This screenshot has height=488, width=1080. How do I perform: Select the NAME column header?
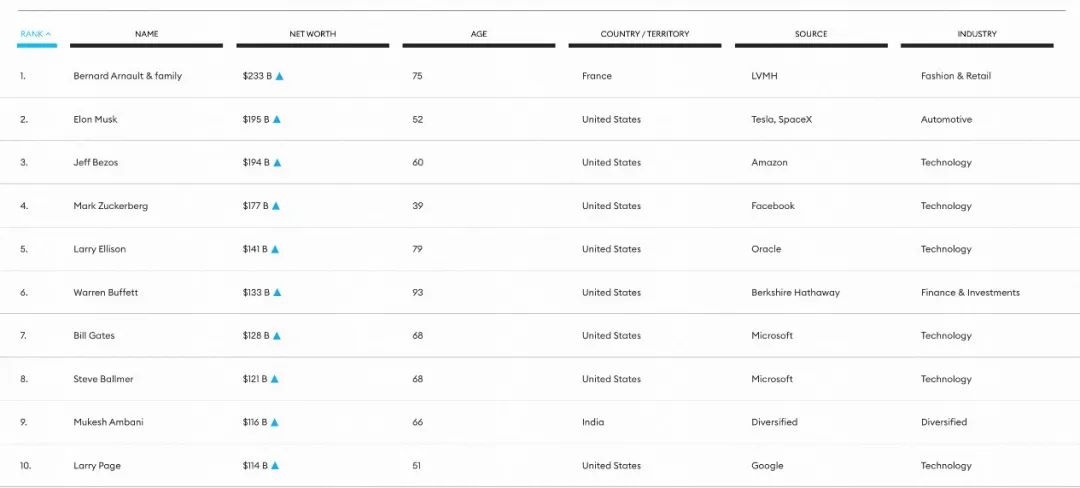tap(147, 34)
